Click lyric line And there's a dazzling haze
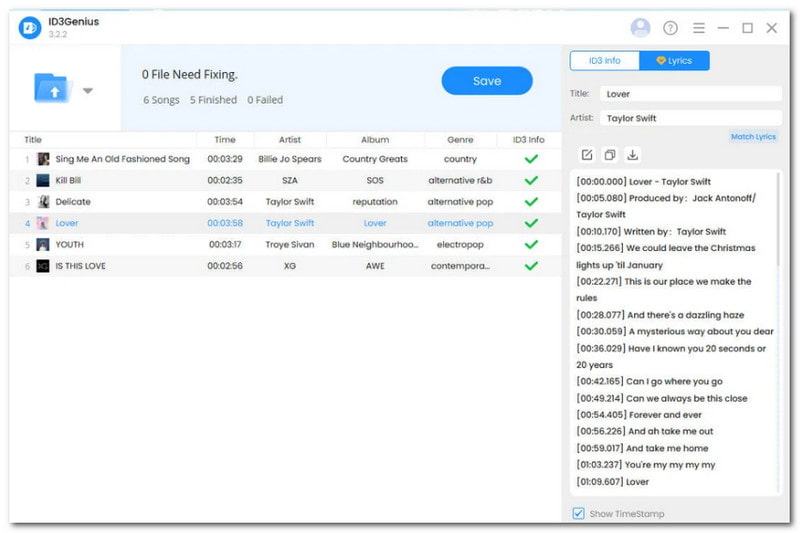Image resolution: width=800 pixels, height=533 pixels. pos(660,315)
